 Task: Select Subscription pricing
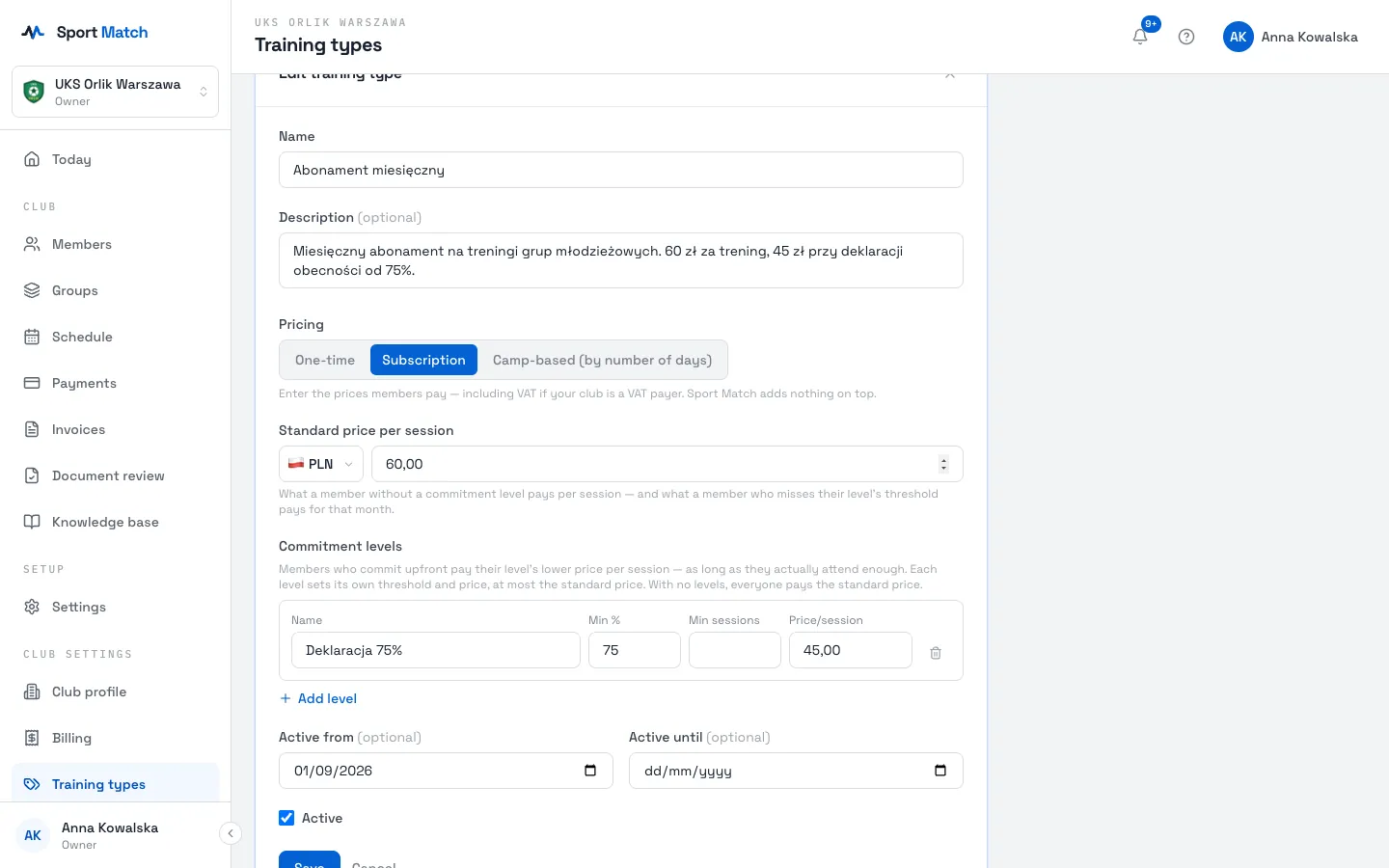[423, 360]
